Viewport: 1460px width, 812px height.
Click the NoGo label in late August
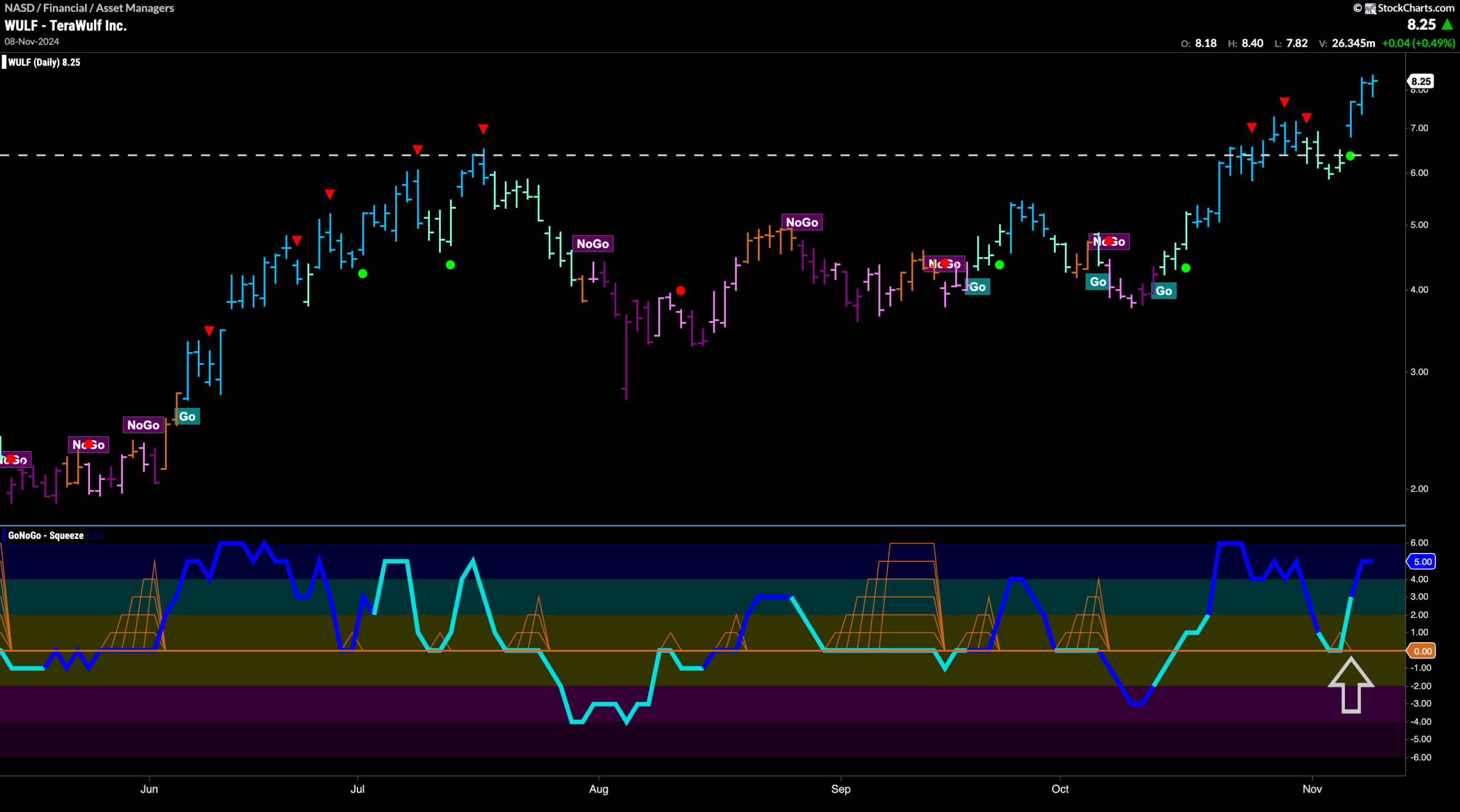[802, 222]
